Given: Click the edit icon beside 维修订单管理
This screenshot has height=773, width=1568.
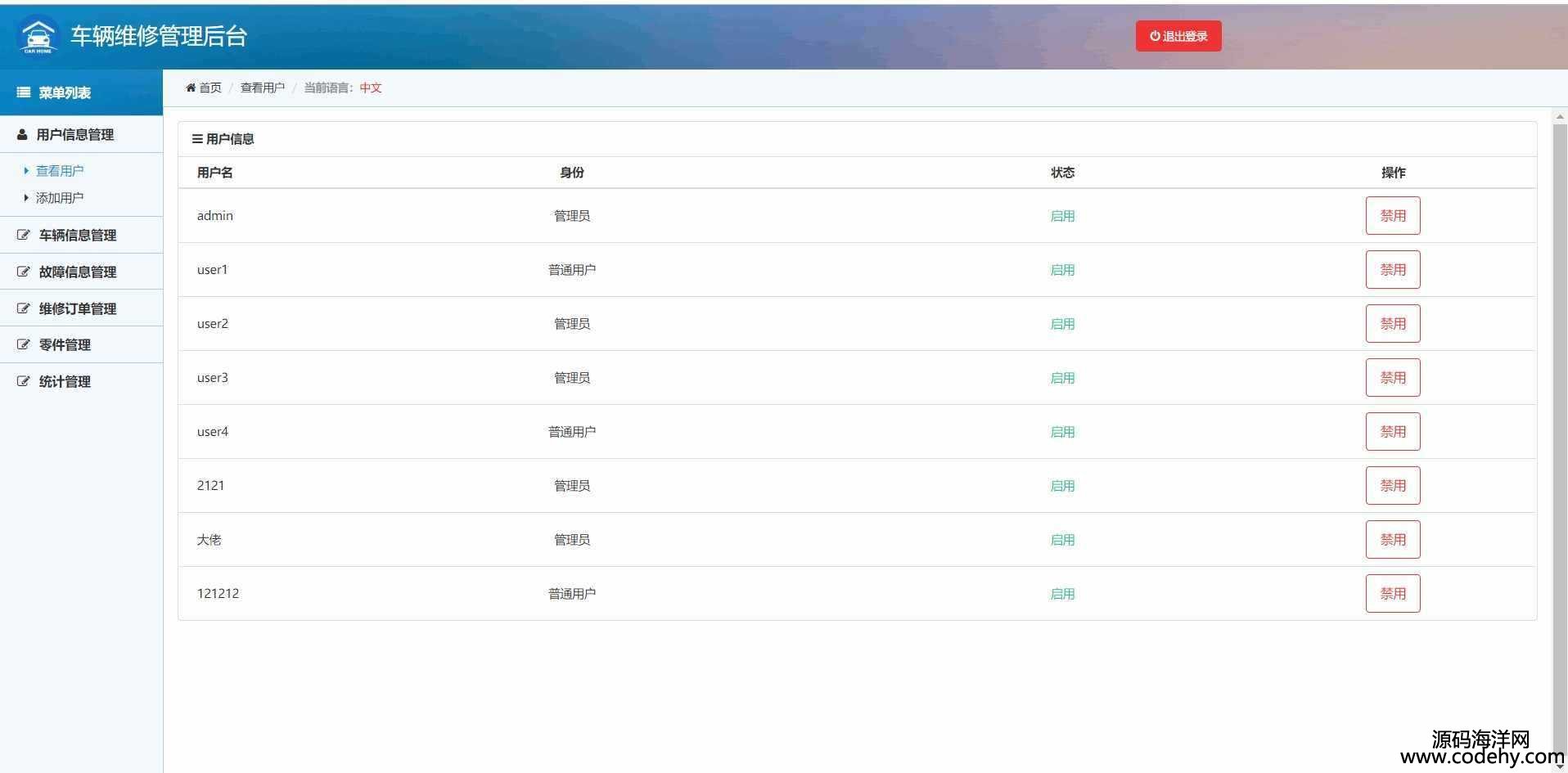Looking at the screenshot, I should click(x=24, y=308).
